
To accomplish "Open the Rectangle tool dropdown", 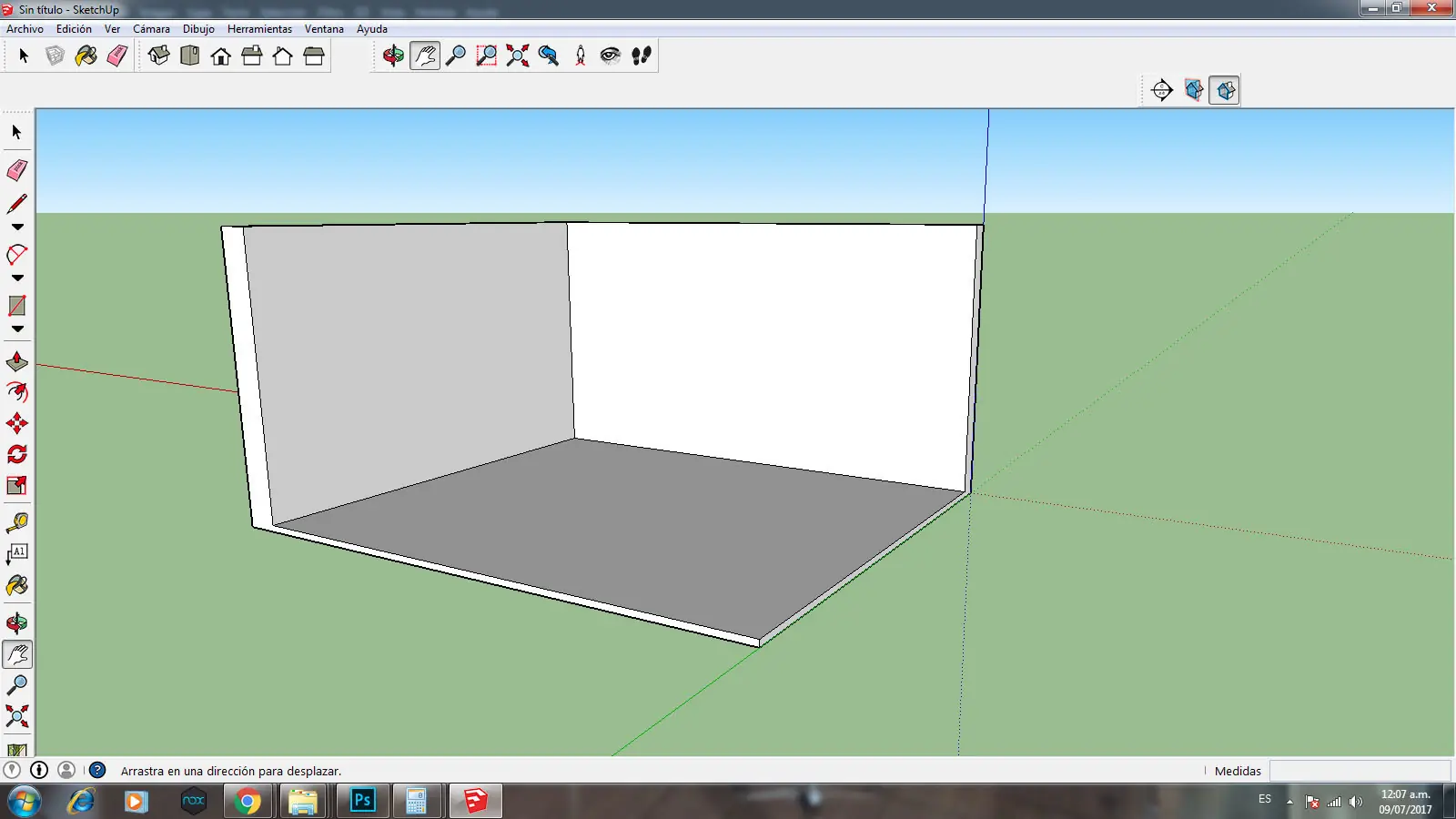I will (x=16, y=329).
